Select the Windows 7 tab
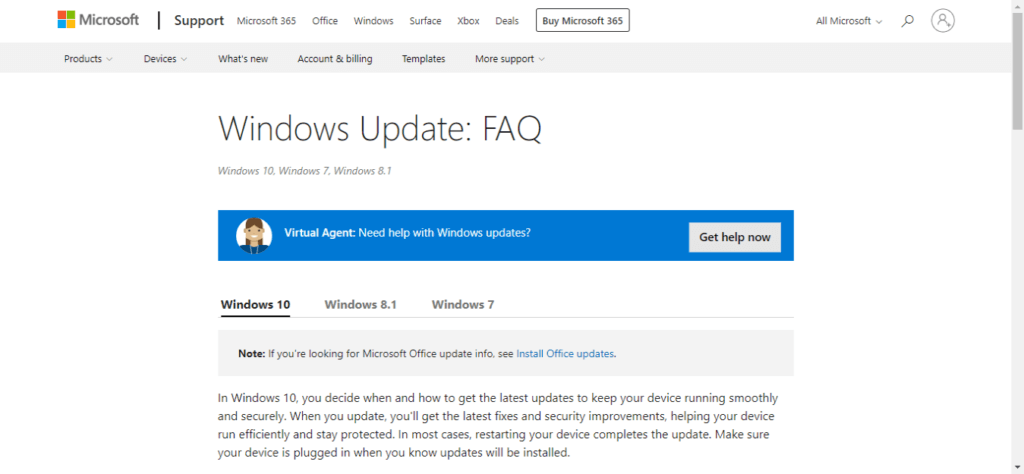 463,304
